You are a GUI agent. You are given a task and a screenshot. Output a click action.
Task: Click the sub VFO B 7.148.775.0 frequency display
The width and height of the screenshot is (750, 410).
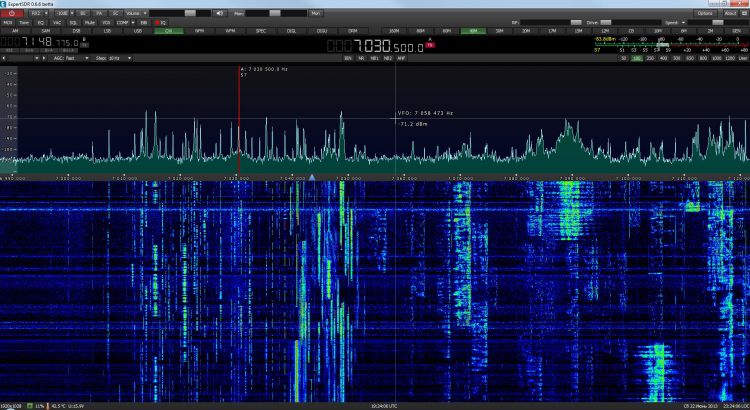pyautogui.click(x=40, y=43)
